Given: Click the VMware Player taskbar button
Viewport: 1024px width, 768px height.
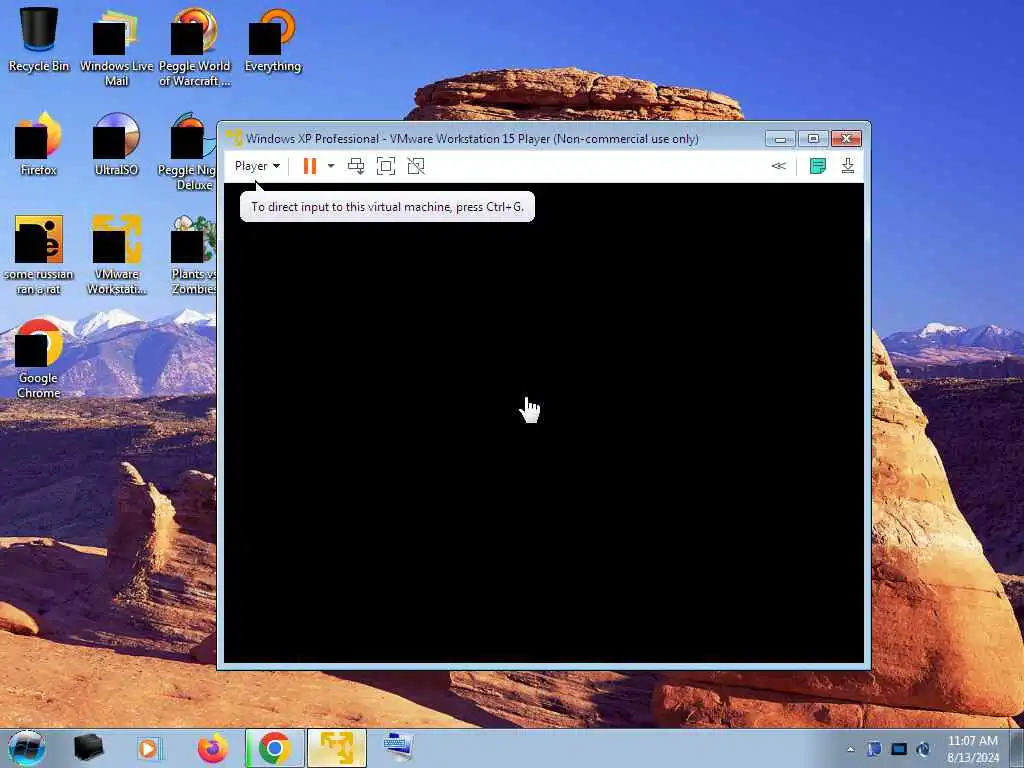Looking at the screenshot, I should 337,748.
